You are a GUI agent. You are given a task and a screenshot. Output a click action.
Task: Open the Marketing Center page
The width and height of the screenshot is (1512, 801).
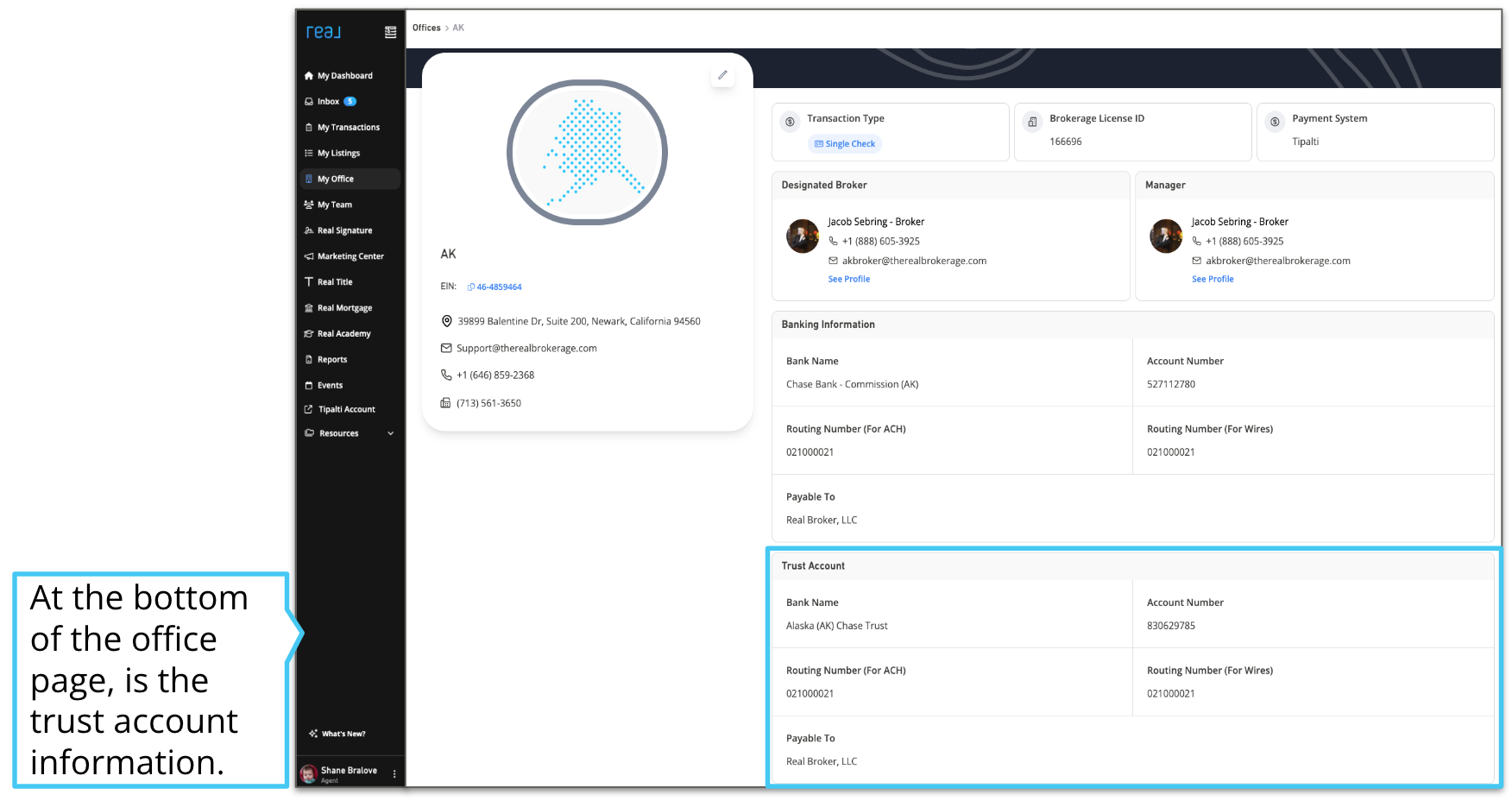pyautogui.click(x=350, y=256)
